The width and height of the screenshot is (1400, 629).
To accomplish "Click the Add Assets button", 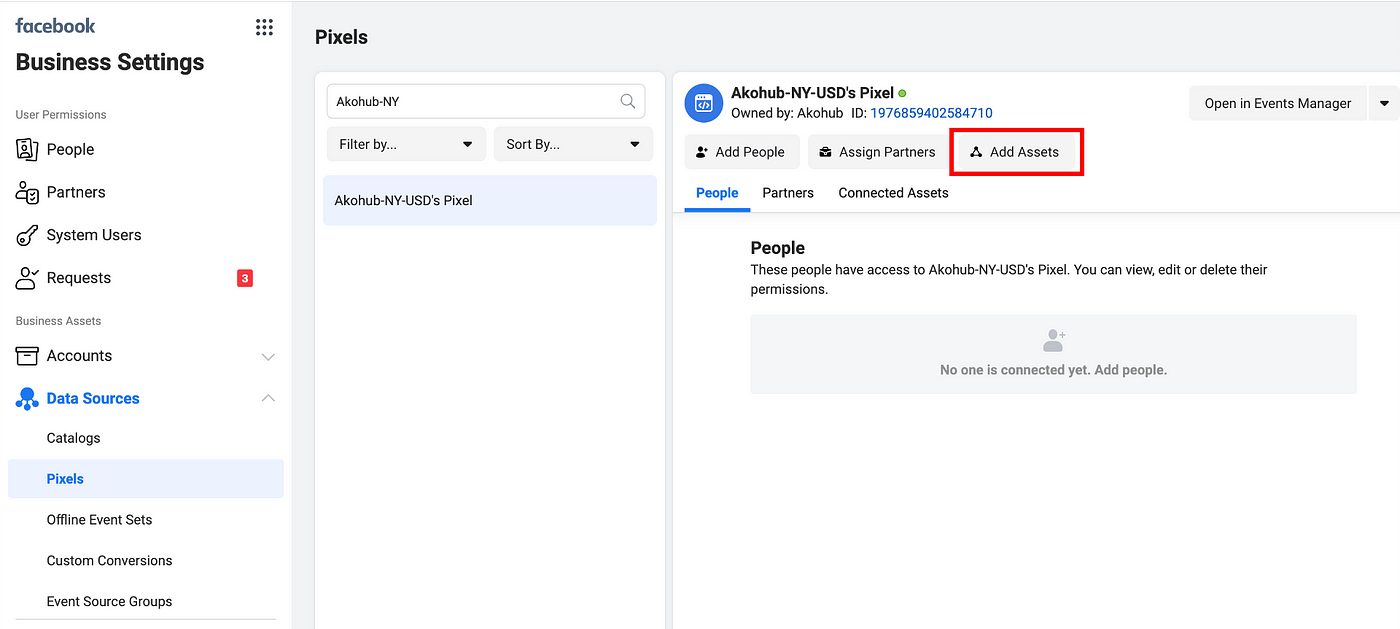I will coord(1016,152).
